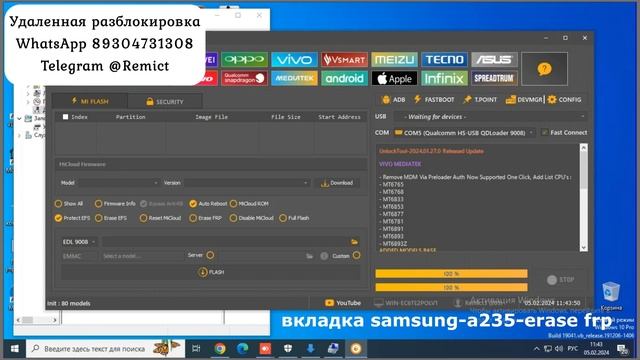Viewport: 640px width, 360px height.
Task: Open the T.POINT tool
Action: pyautogui.click(x=480, y=100)
